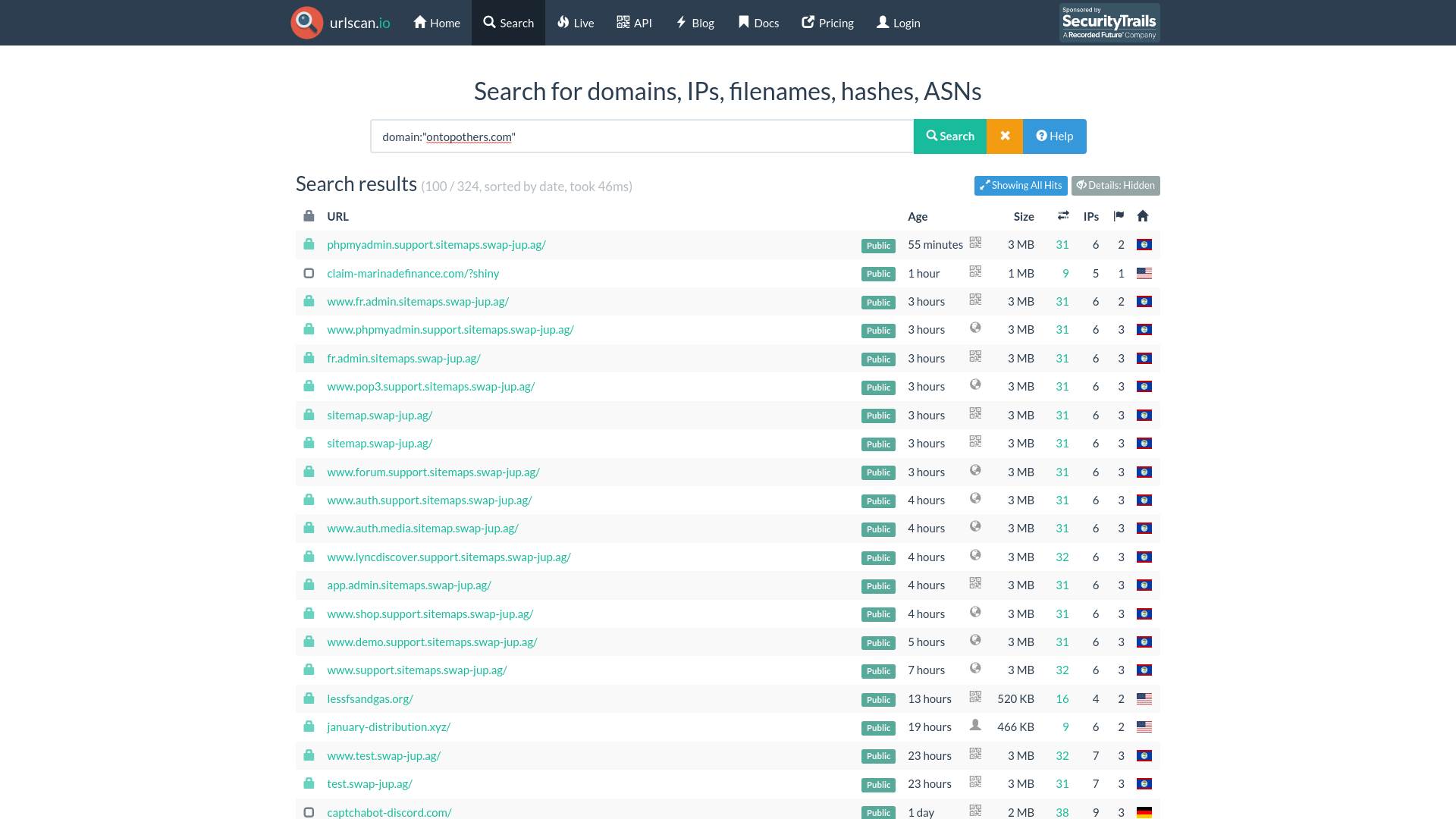Screen dimensions: 1456x819
Task: Click the clear search X button
Action: (1005, 135)
